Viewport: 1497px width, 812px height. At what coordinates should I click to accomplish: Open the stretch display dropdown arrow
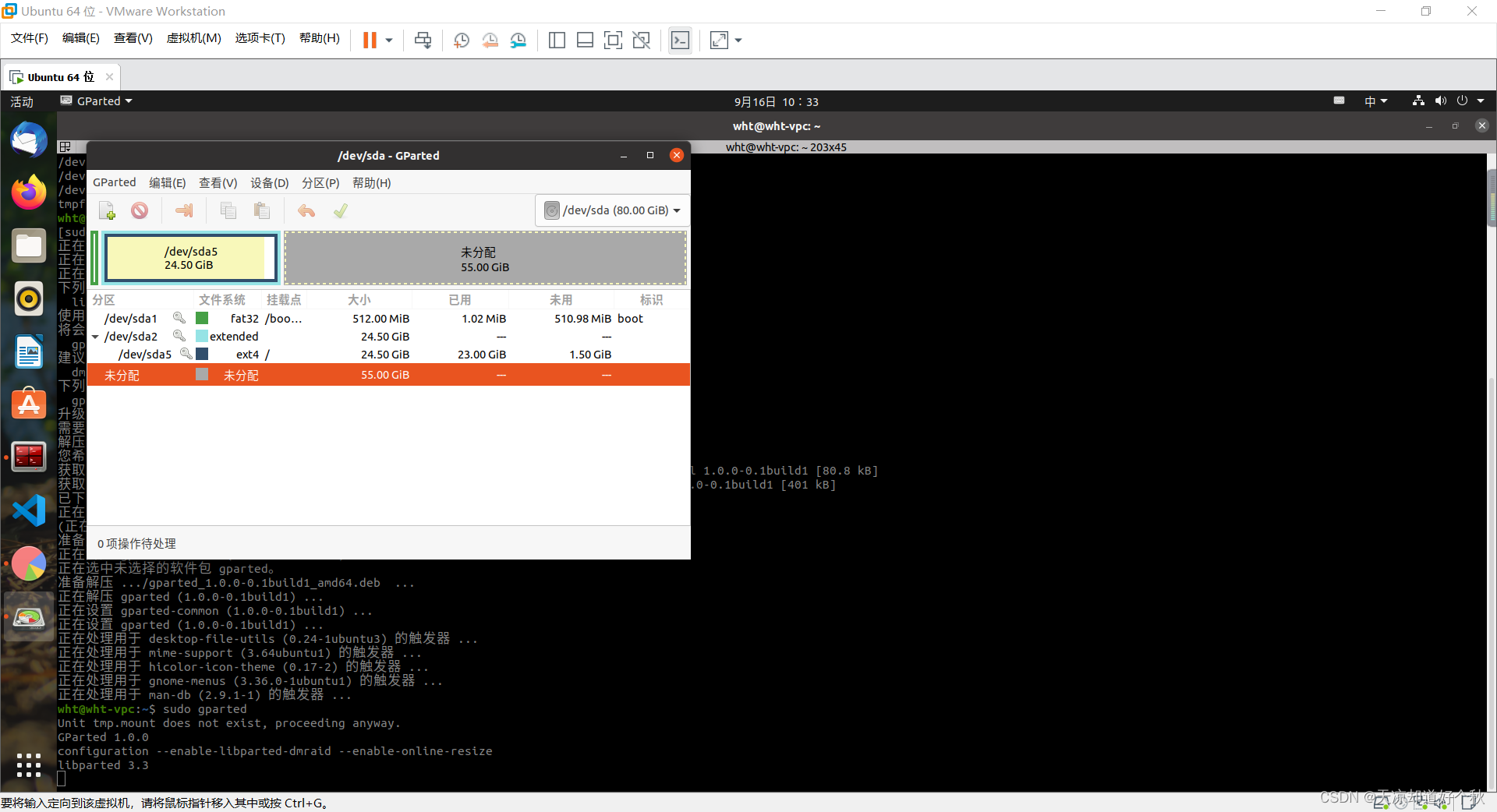[x=738, y=40]
